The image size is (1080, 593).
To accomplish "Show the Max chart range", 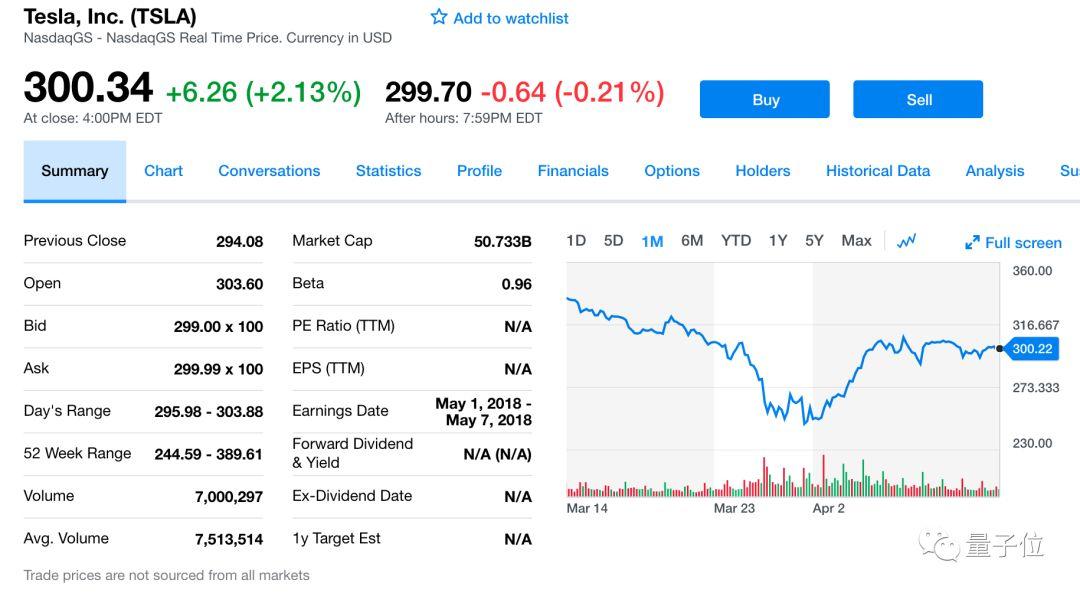I will 856,241.
